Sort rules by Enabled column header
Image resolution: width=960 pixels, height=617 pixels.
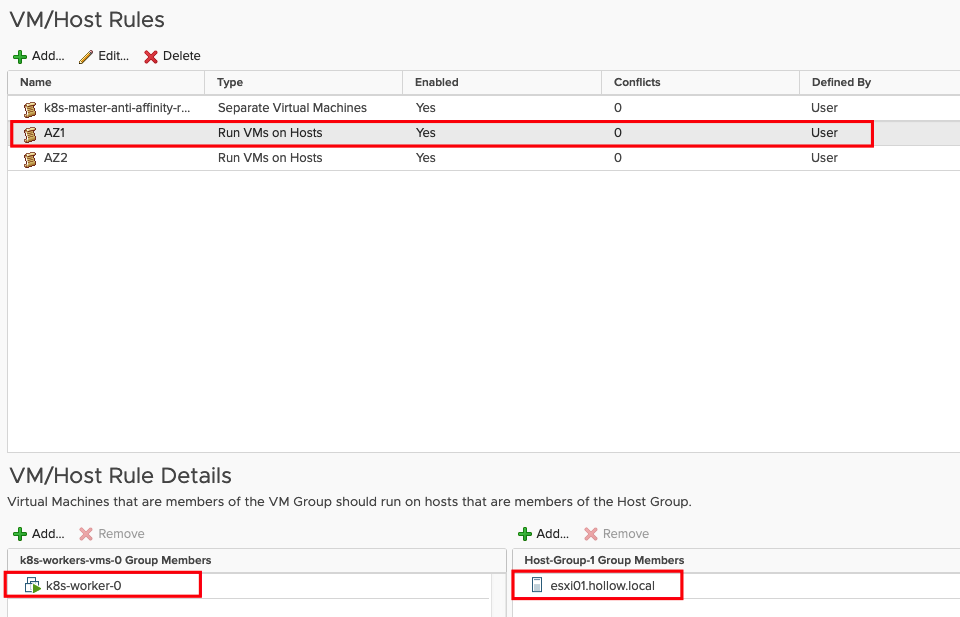click(x=436, y=82)
